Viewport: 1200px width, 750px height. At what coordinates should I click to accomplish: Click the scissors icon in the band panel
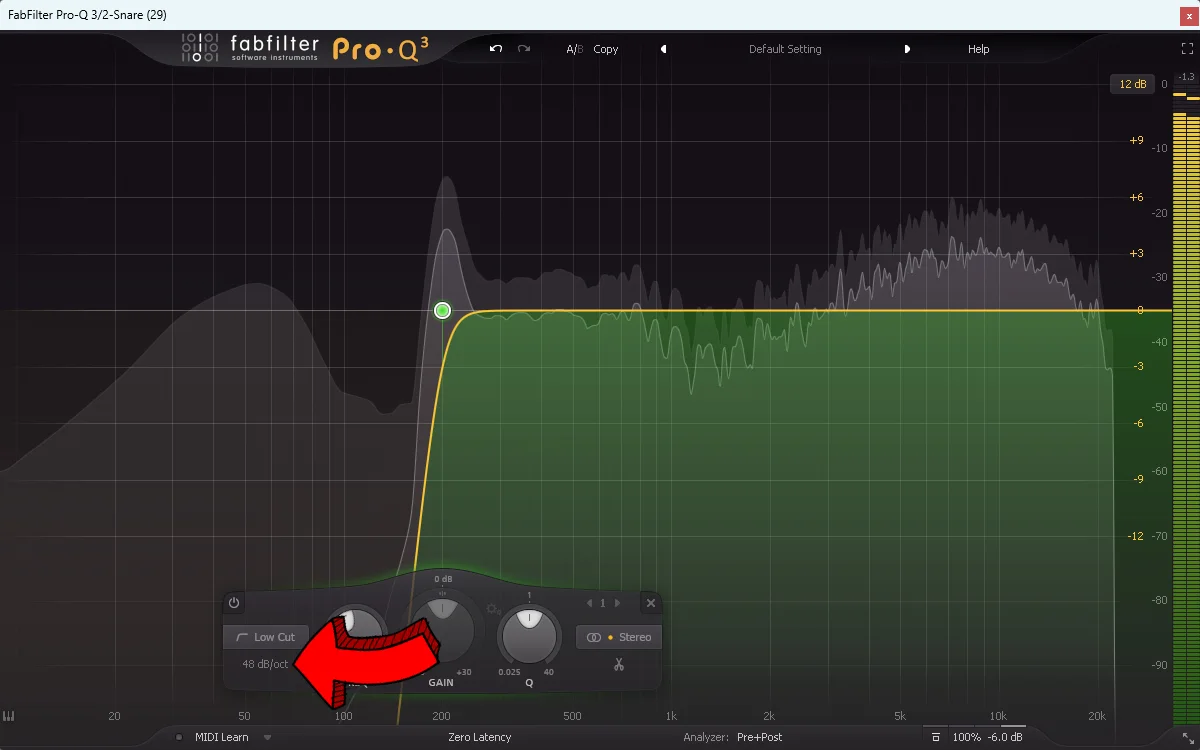(619, 664)
